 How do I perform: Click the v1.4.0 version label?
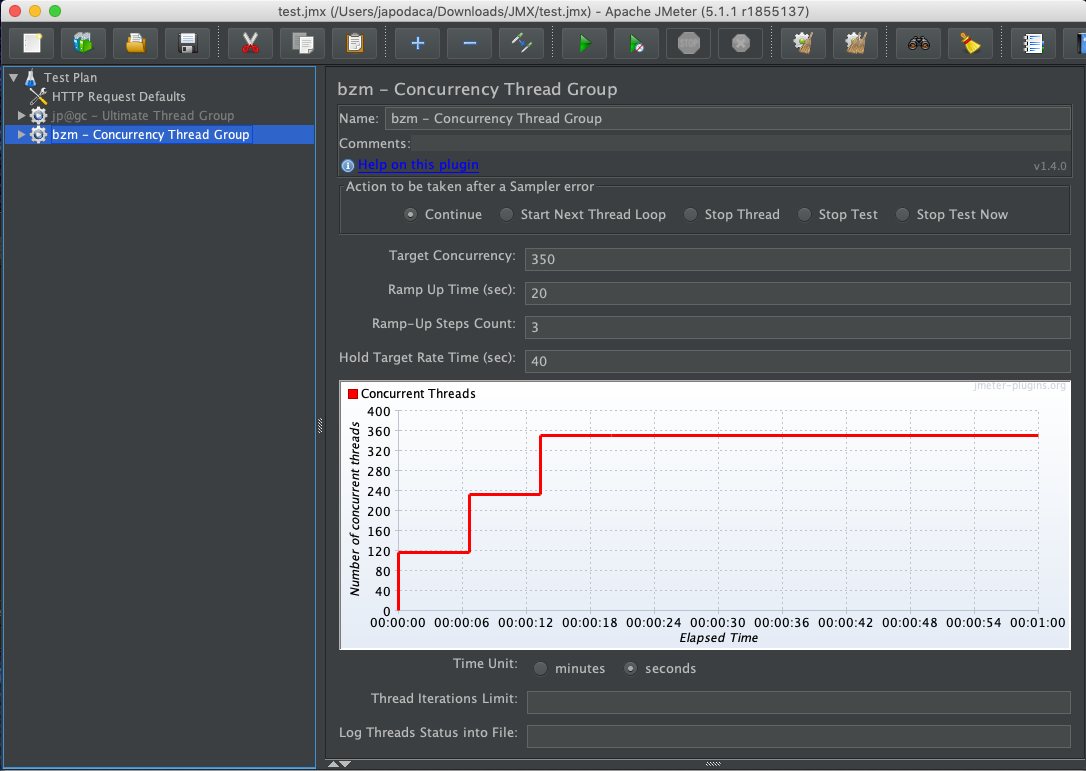(x=1050, y=166)
